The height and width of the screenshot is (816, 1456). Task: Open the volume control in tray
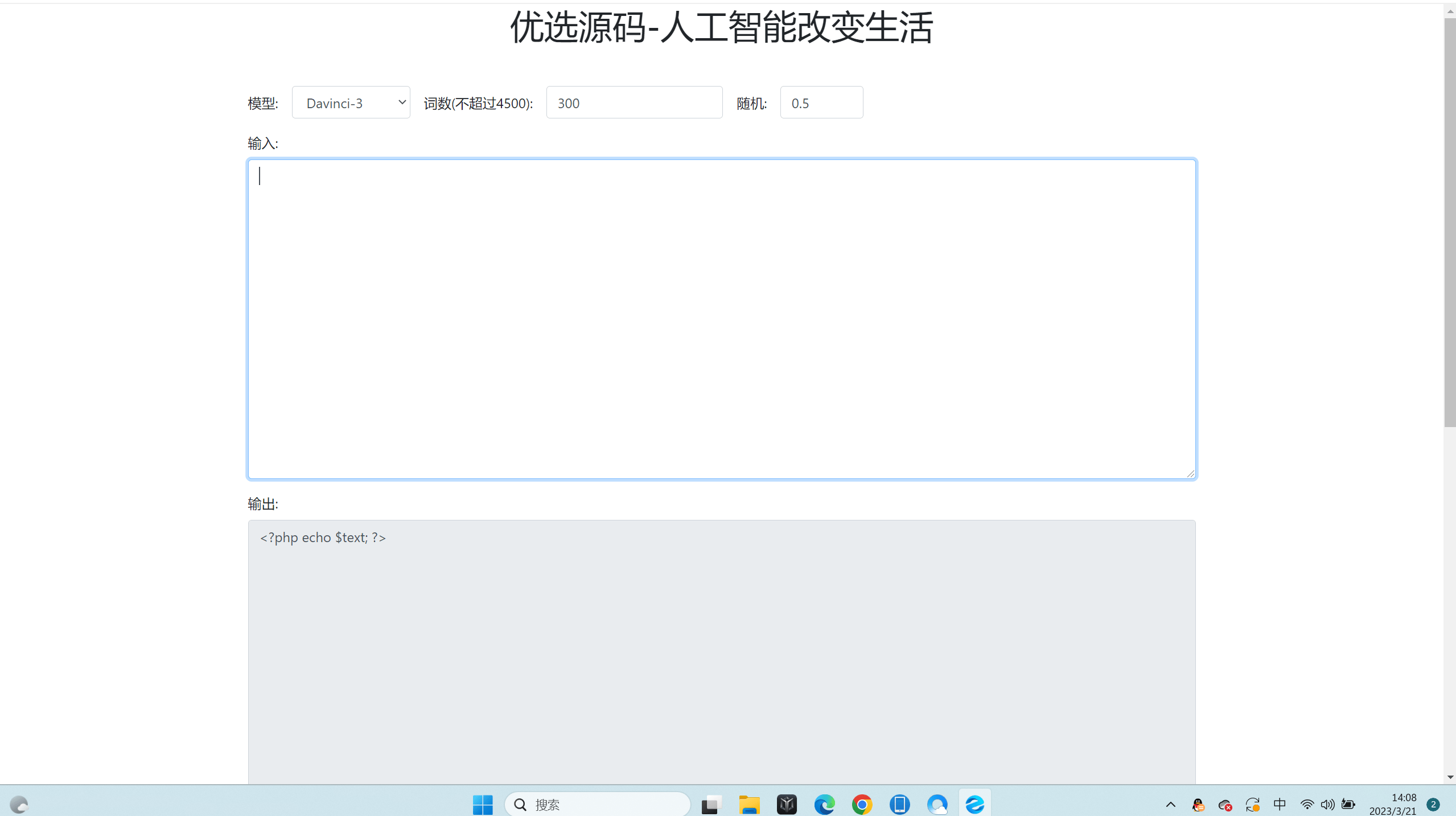click(x=1327, y=804)
